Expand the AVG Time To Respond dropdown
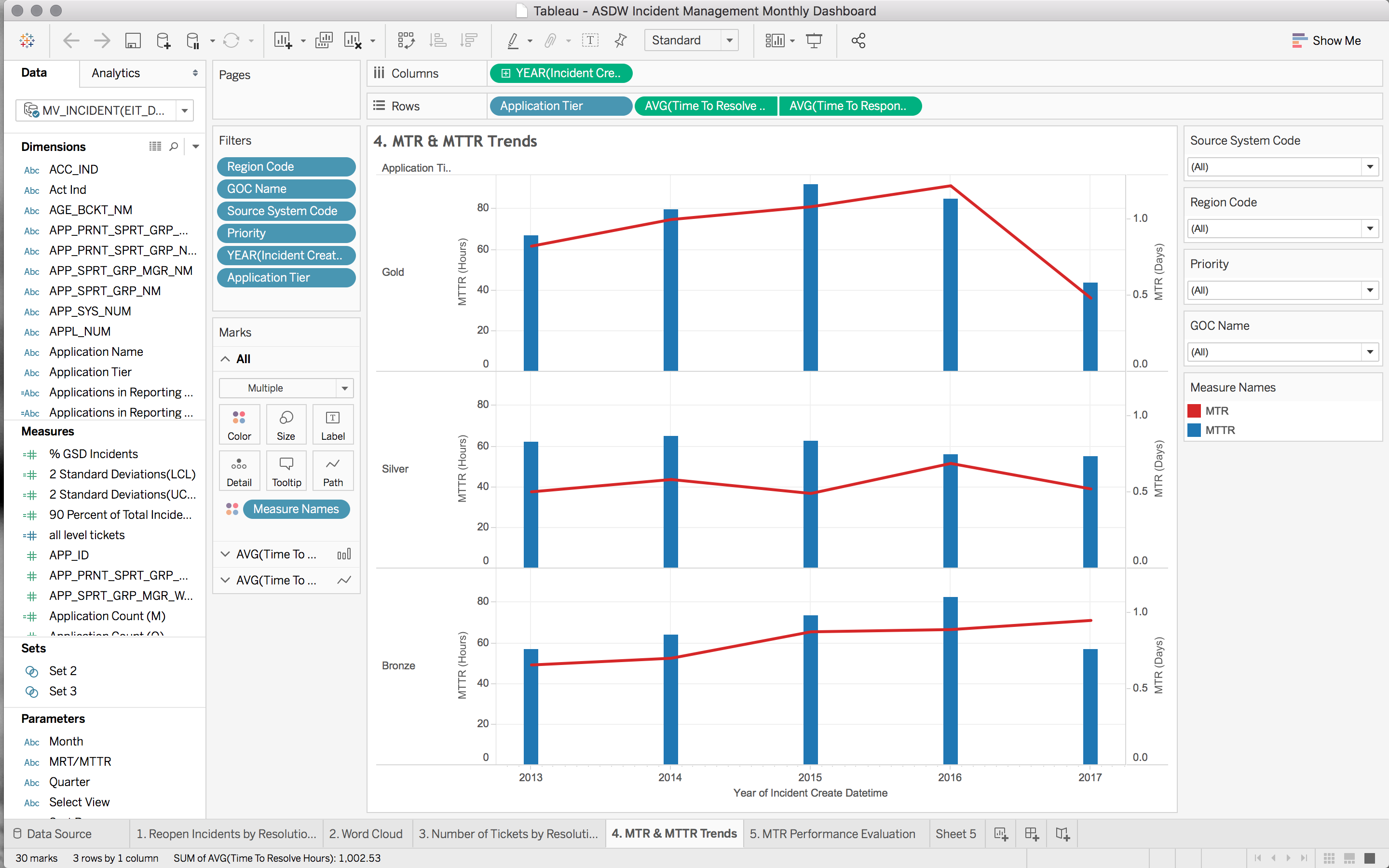Image resolution: width=1389 pixels, height=868 pixels. click(224, 579)
